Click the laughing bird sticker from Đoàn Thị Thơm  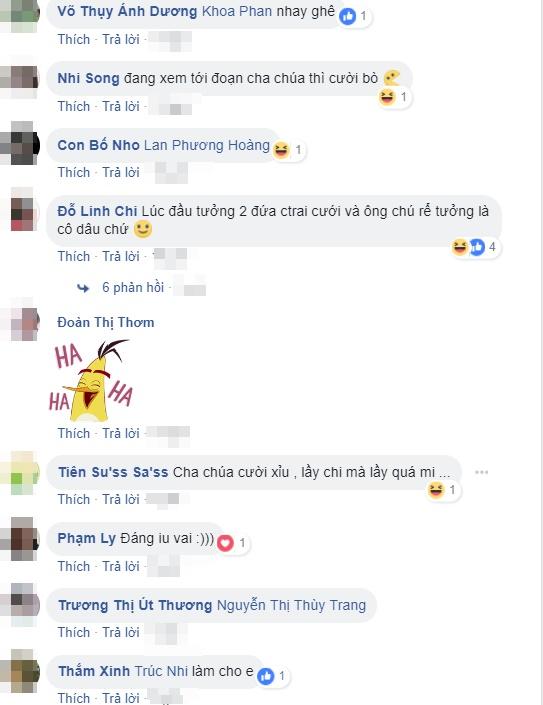[x=91, y=380]
